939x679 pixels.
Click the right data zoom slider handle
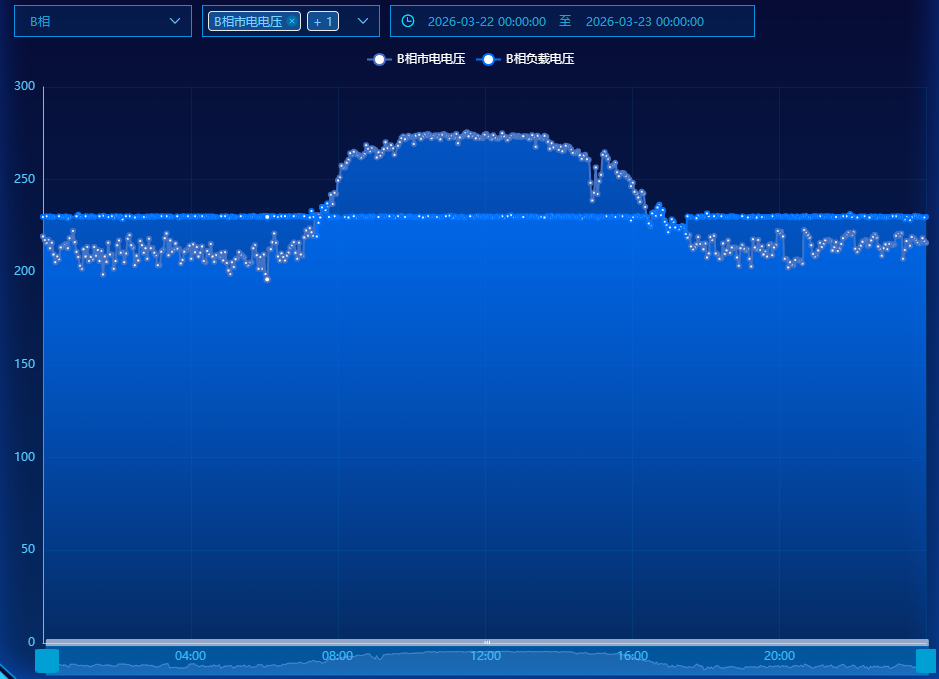pyautogui.click(x=926, y=661)
